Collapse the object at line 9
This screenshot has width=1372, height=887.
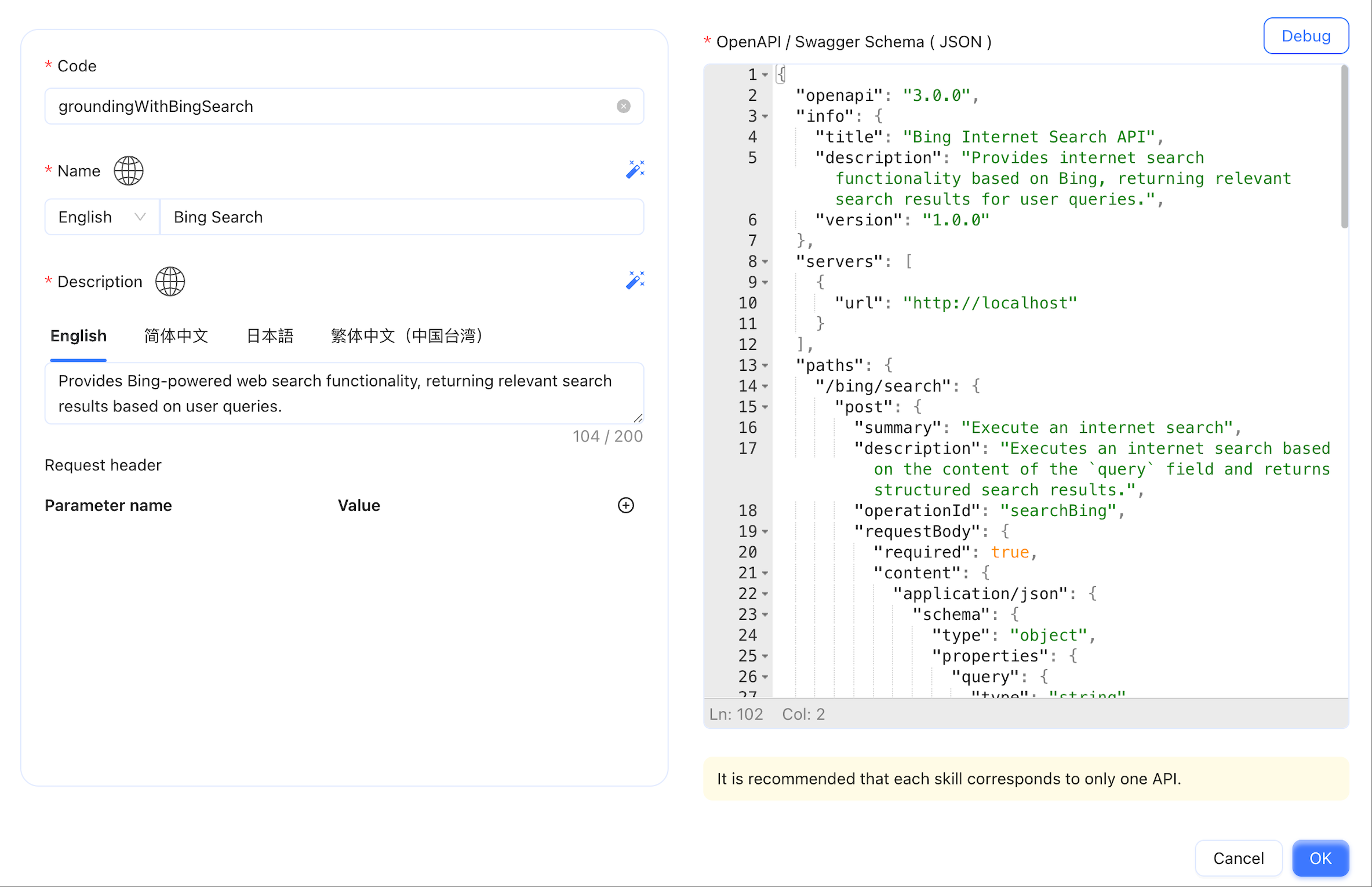(x=765, y=283)
